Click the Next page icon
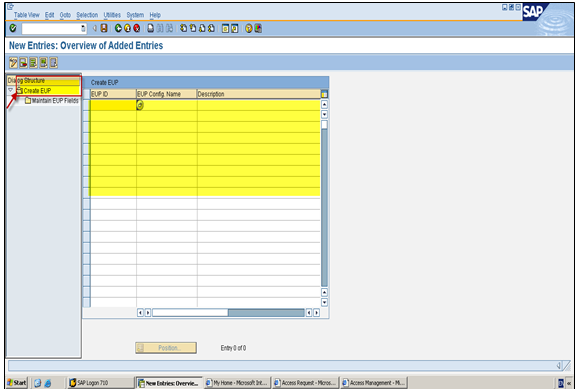The image size is (577, 389). click(202, 28)
